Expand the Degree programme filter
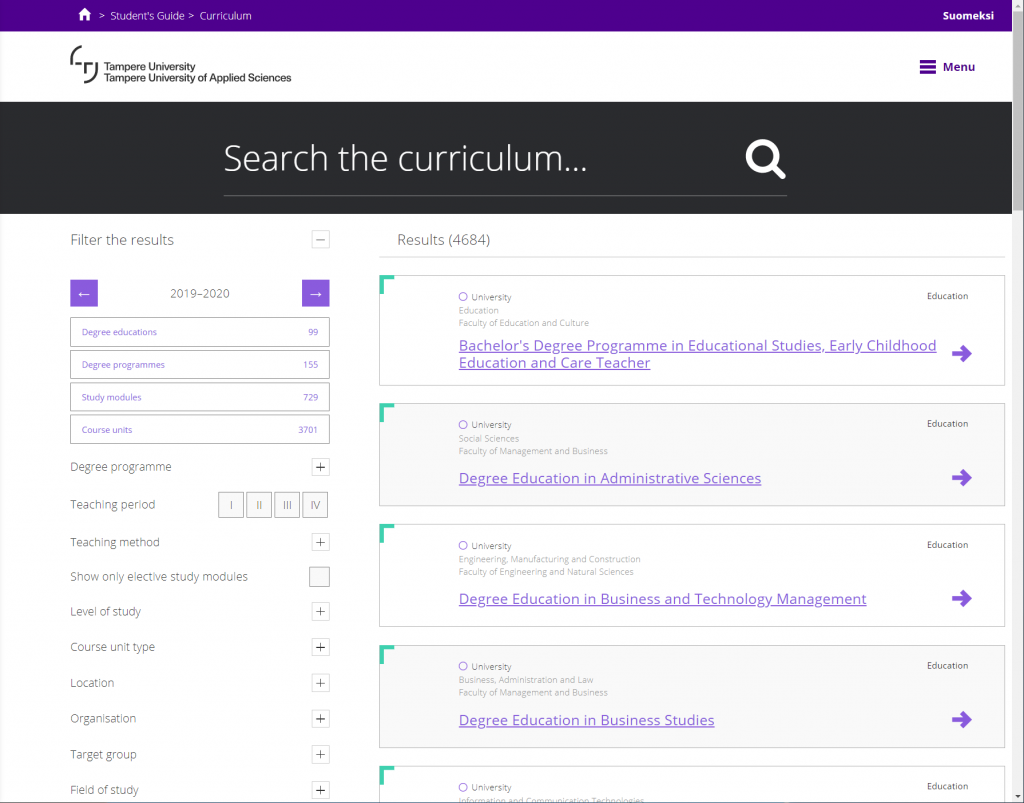Viewport: 1024px width, 803px height. pos(320,467)
